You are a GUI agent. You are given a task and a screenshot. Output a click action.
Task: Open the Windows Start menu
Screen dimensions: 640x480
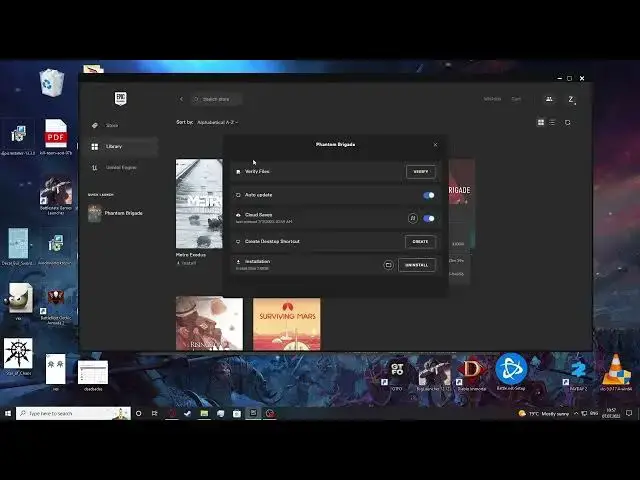pos(8,413)
